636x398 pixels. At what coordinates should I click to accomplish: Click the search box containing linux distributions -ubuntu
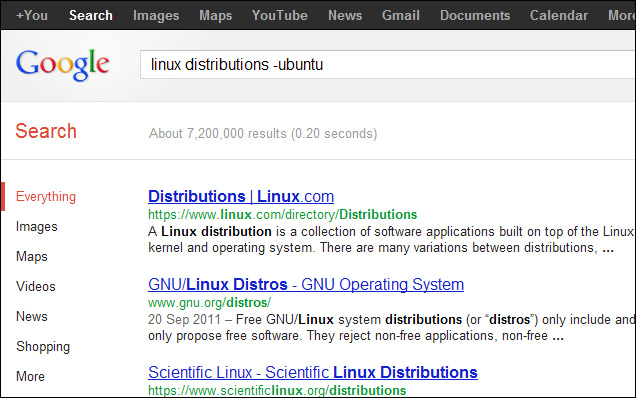[388, 65]
